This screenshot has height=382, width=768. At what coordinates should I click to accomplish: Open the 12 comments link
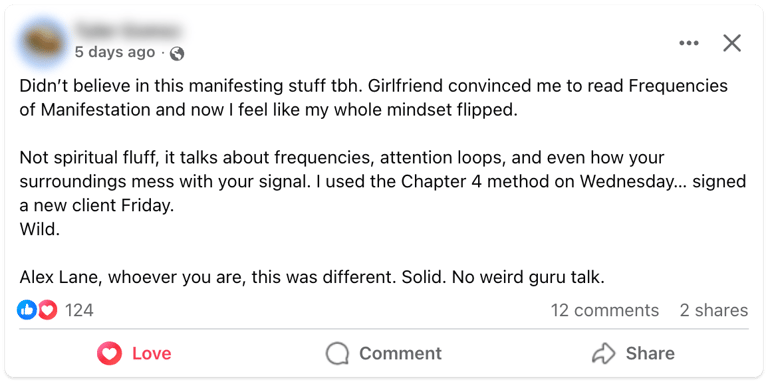tap(605, 310)
